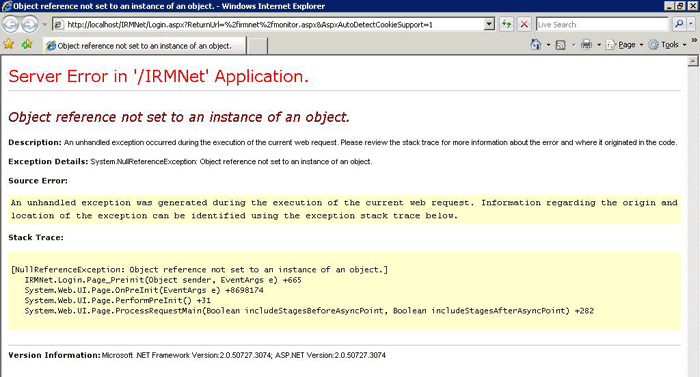
Task: Click the 'IRMNet.Login.Page_Preinit' stack line
Action: point(163,280)
